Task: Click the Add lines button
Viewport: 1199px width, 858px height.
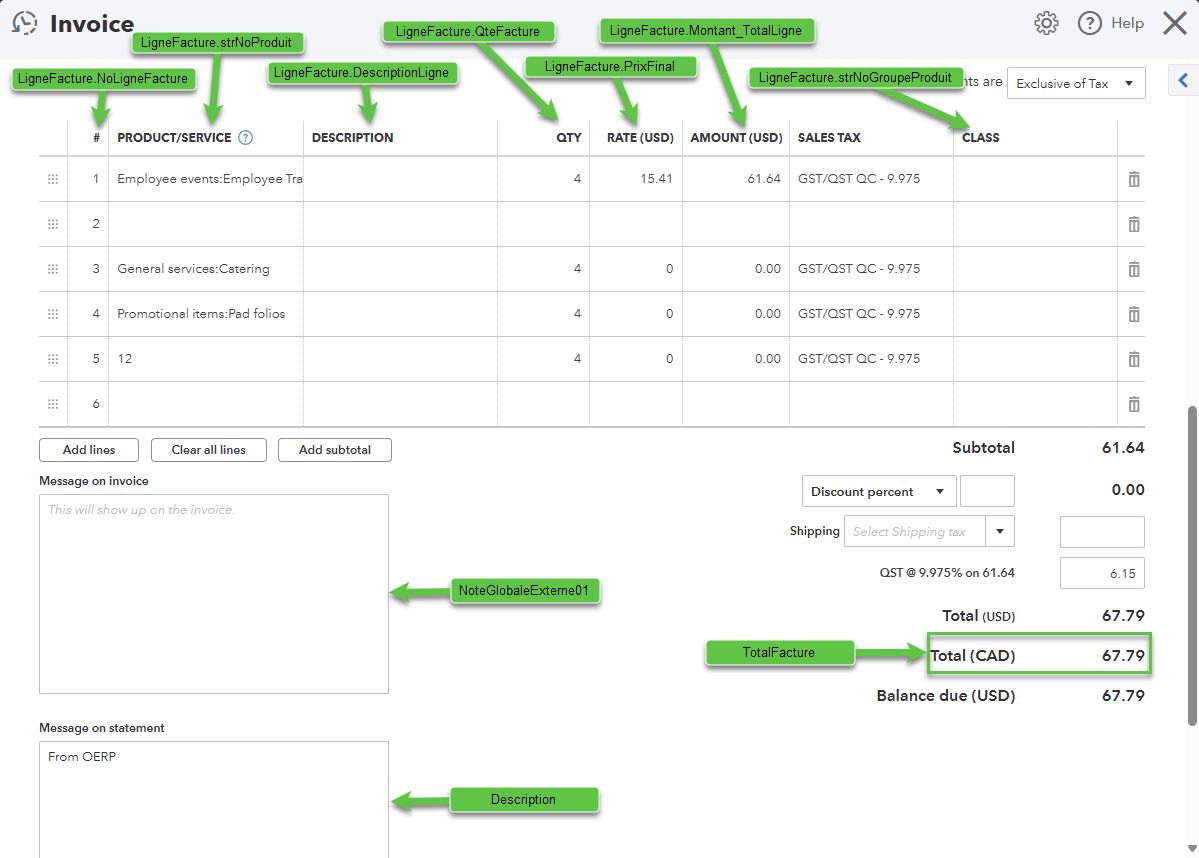Action: pyautogui.click(x=89, y=450)
